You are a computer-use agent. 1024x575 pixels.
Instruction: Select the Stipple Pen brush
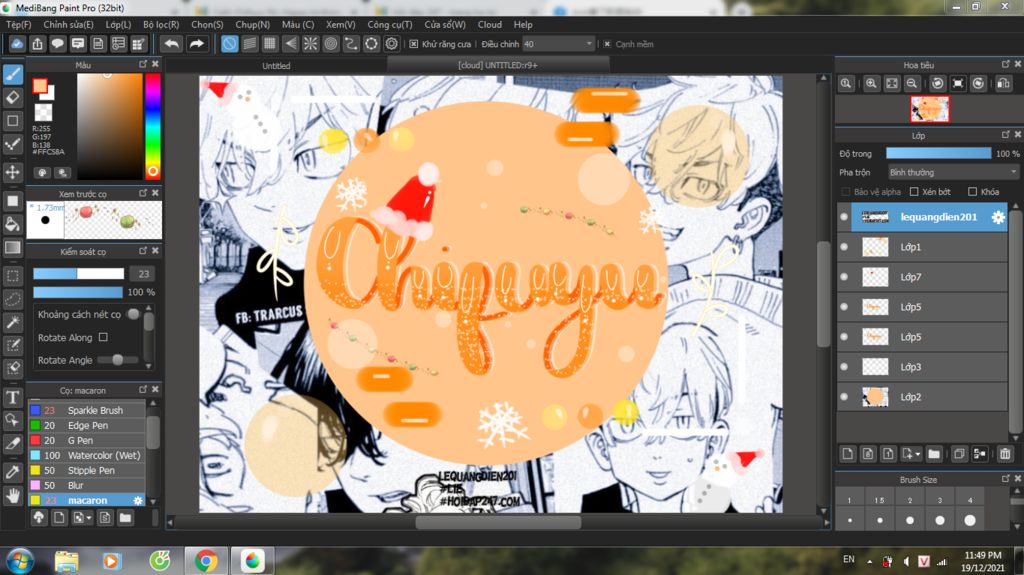[87, 470]
